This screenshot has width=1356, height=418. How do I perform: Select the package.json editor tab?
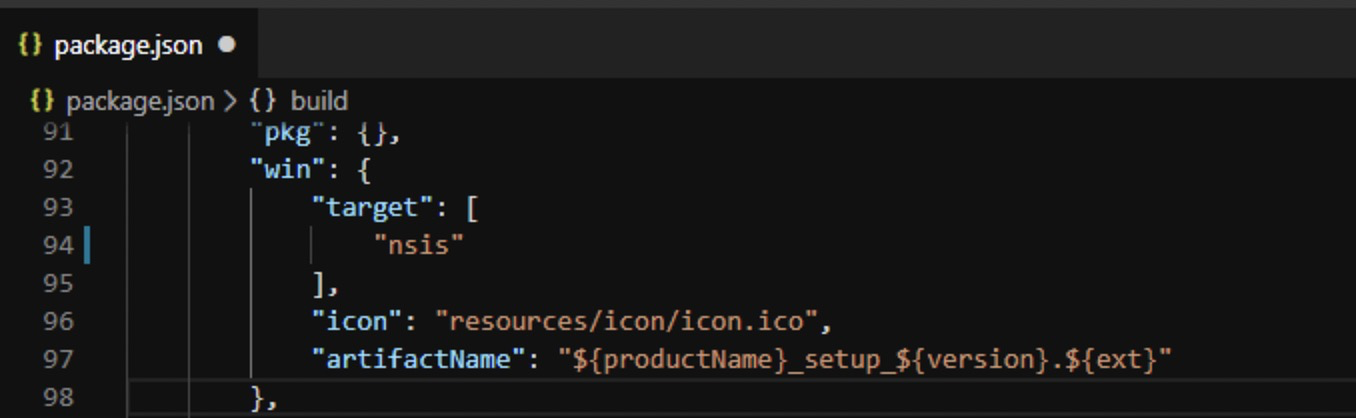(x=128, y=46)
